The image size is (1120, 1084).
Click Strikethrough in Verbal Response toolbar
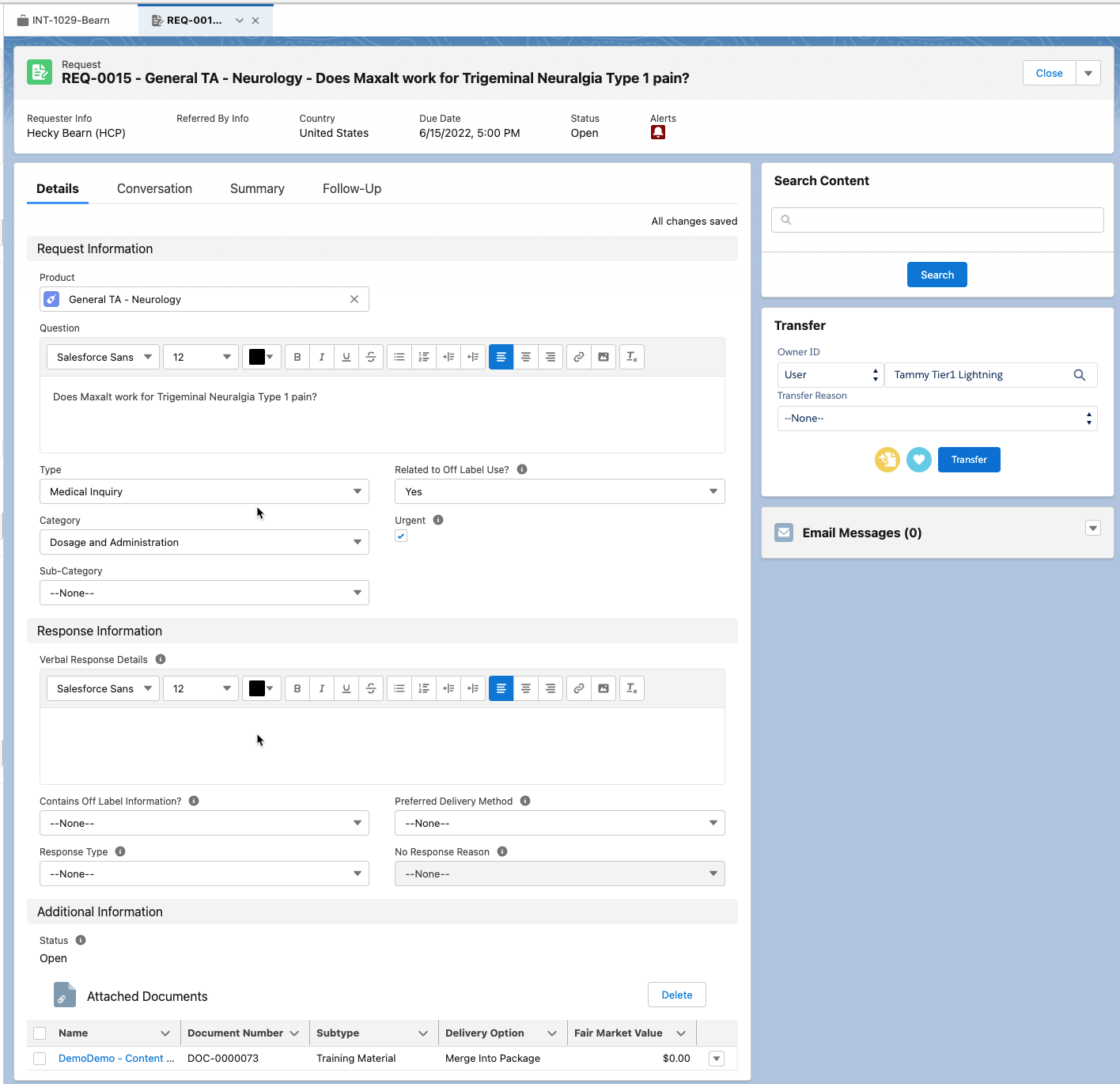(371, 688)
